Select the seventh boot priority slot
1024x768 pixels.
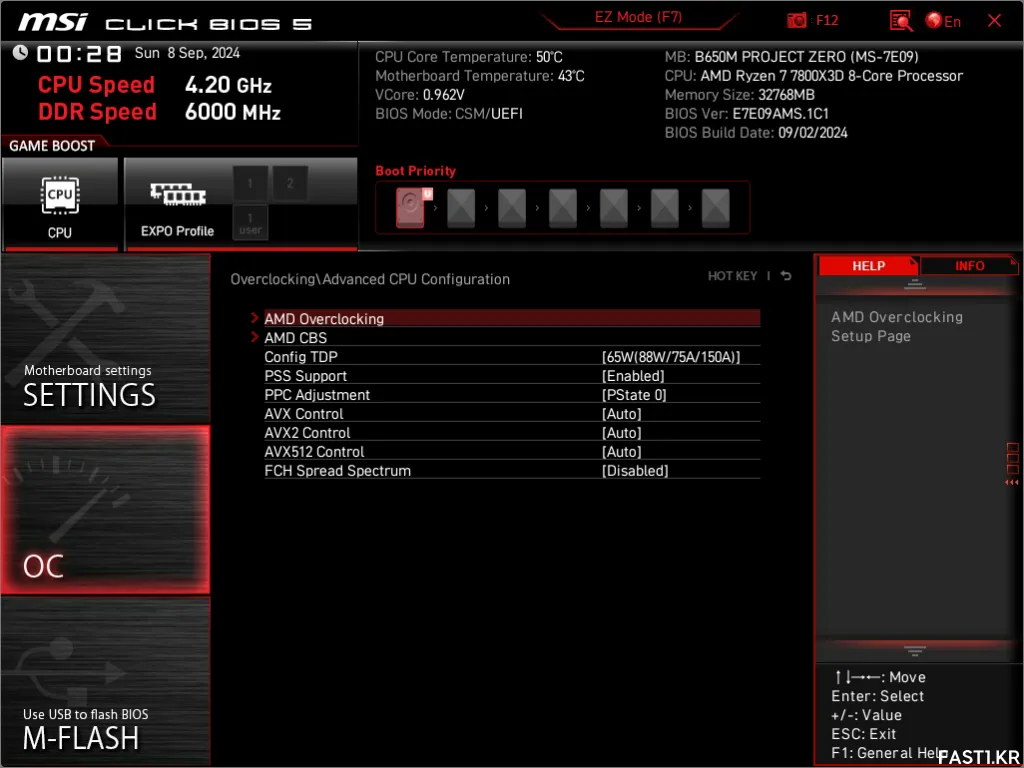716,208
